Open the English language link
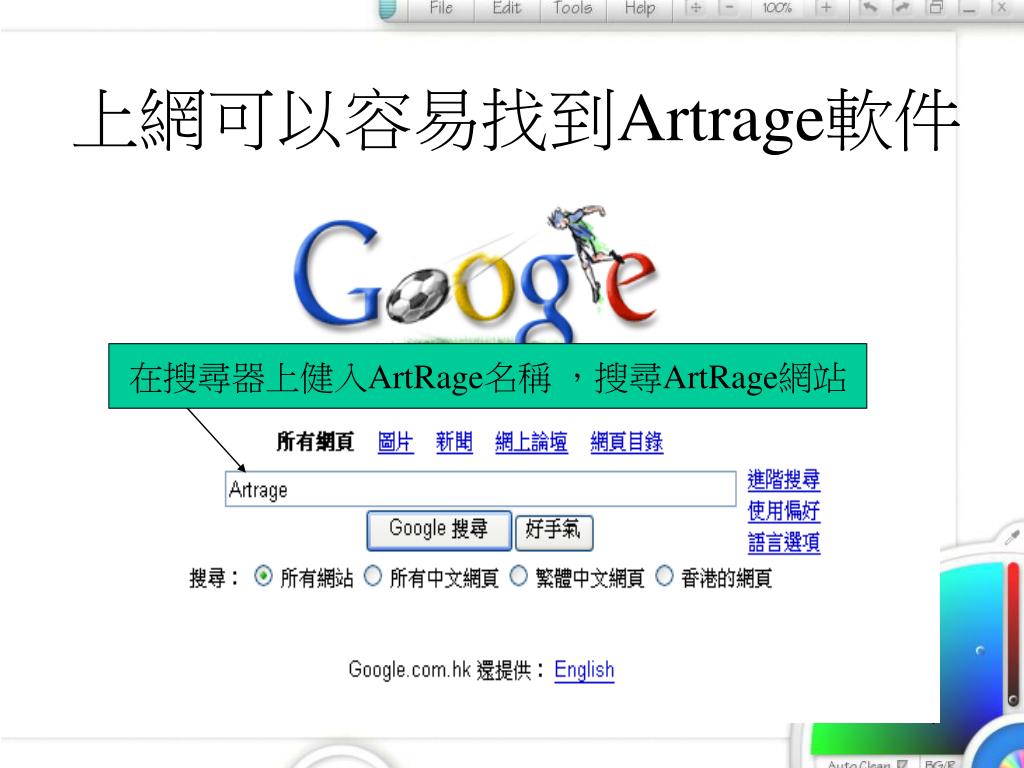Viewport: 1024px width, 768px height. click(x=584, y=669)
